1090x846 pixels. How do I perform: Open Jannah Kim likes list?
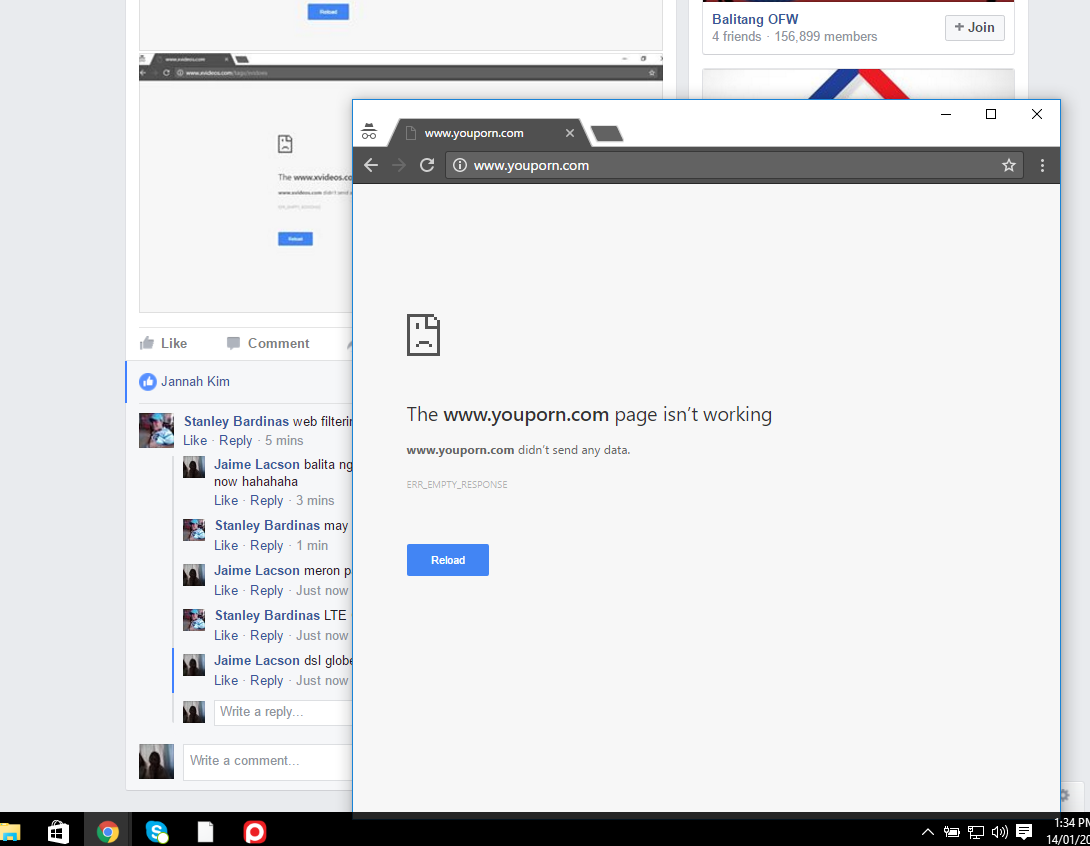coord(195,382)
